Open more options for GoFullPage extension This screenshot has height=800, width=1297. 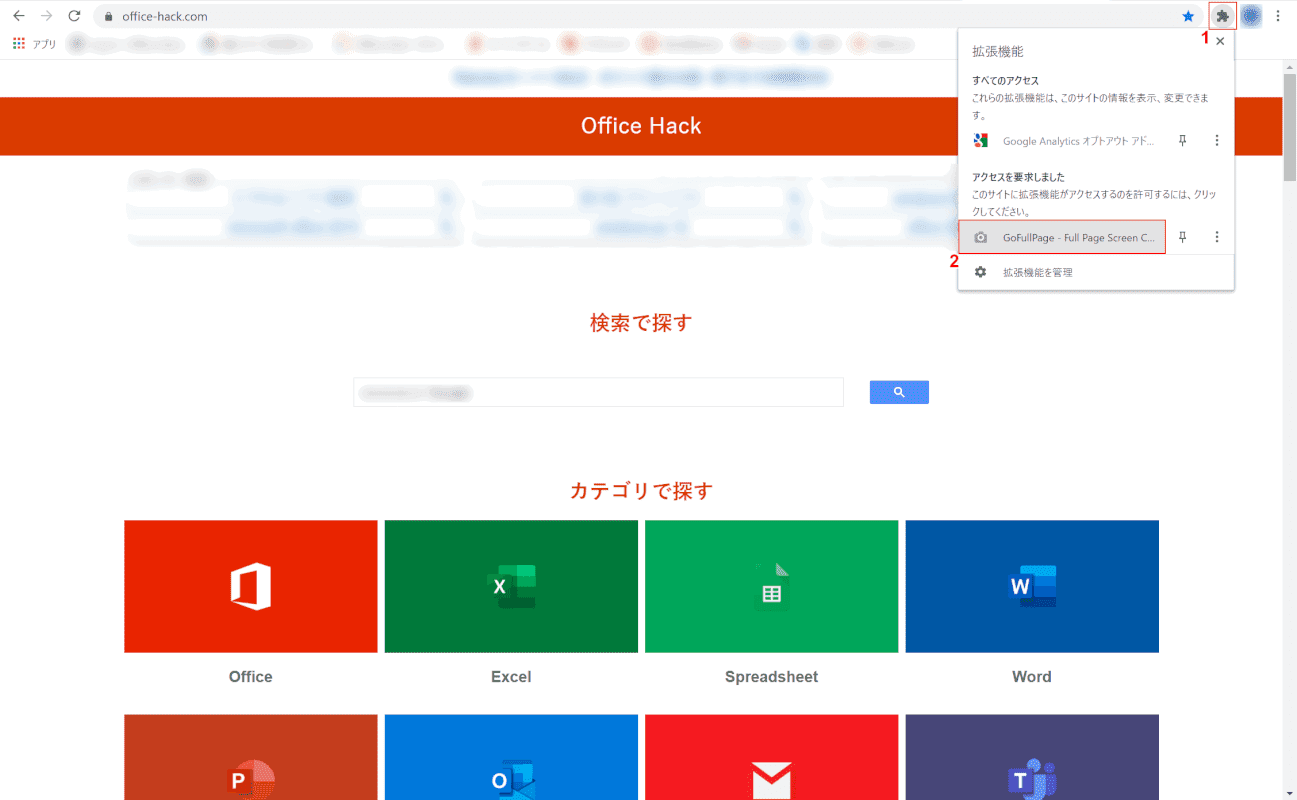(1217, 237)
